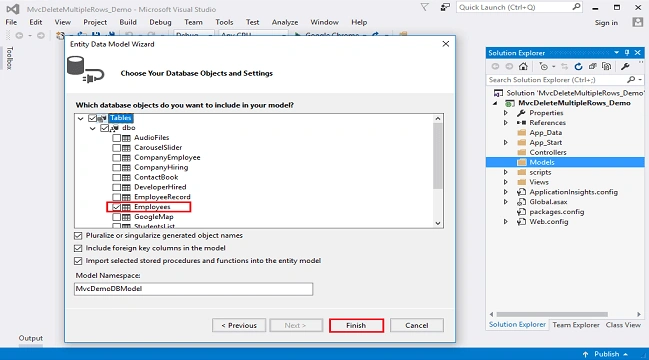Viewport: 649px width, 360px height.
Task: Click the Cancel button in wizard
Action: [416, 325]
